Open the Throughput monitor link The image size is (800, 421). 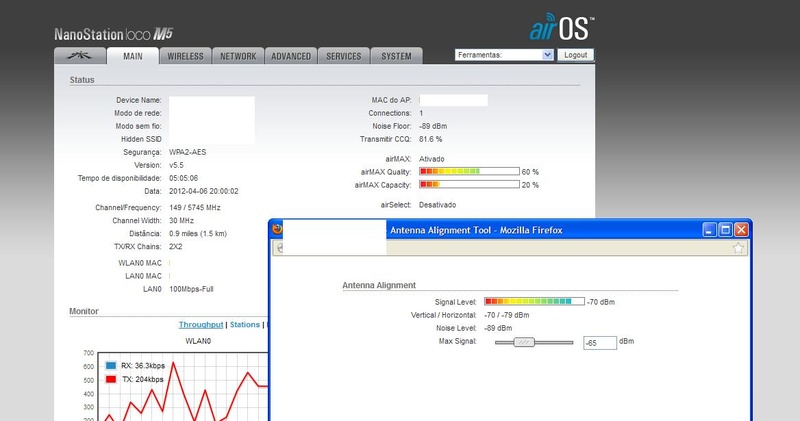pyautogui.click(x=201, y=325)
